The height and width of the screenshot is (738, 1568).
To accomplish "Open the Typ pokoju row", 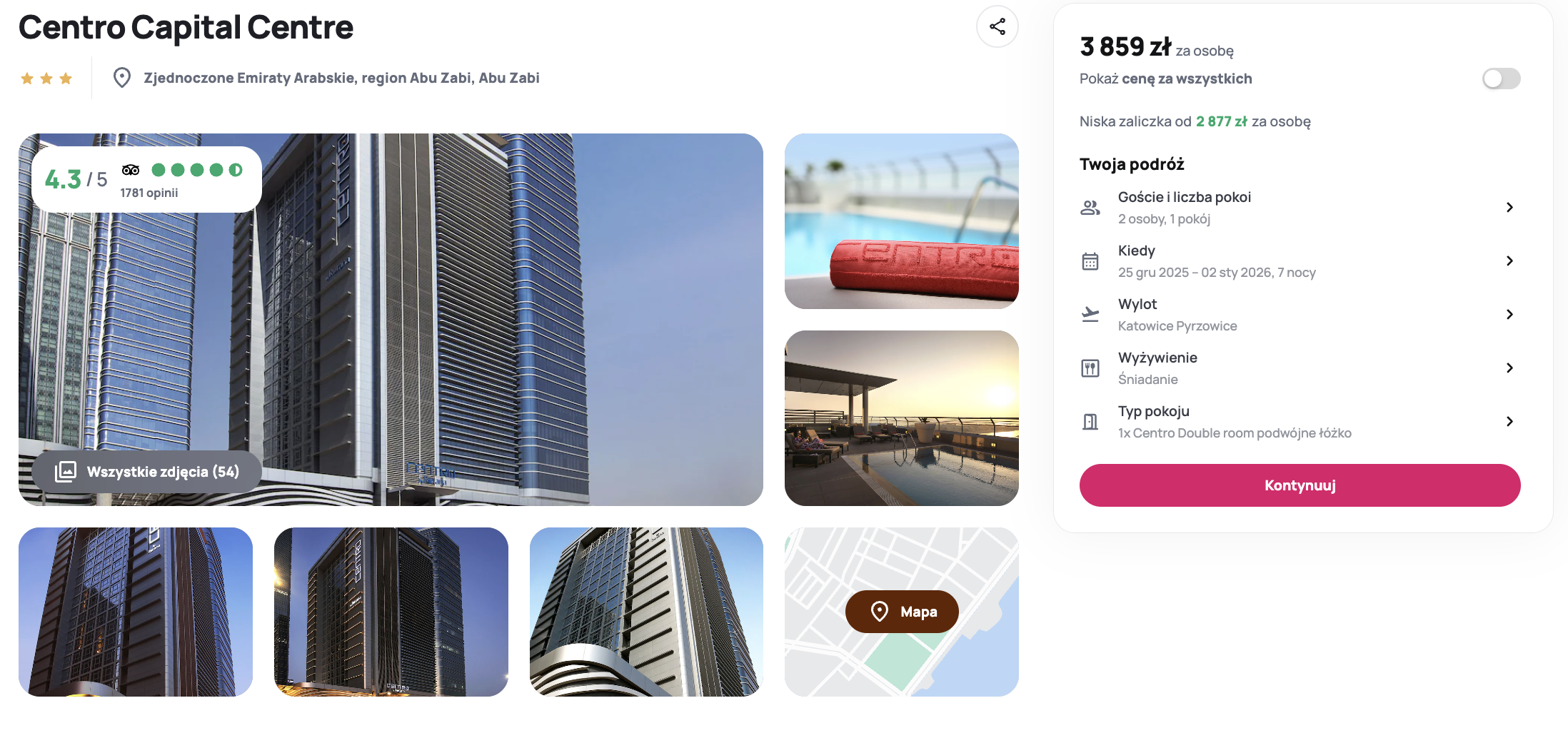I will pos(1300,422).
